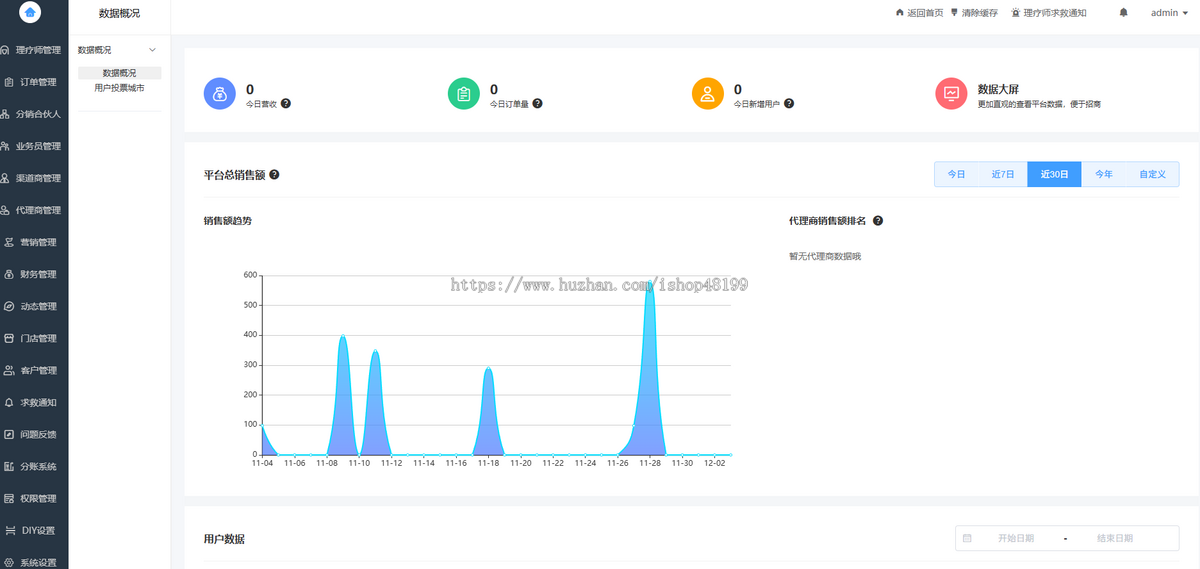Screen dimensions: 1200x569
Task: Open 订单管理 in the left sidebar
Action: point(38,82)
